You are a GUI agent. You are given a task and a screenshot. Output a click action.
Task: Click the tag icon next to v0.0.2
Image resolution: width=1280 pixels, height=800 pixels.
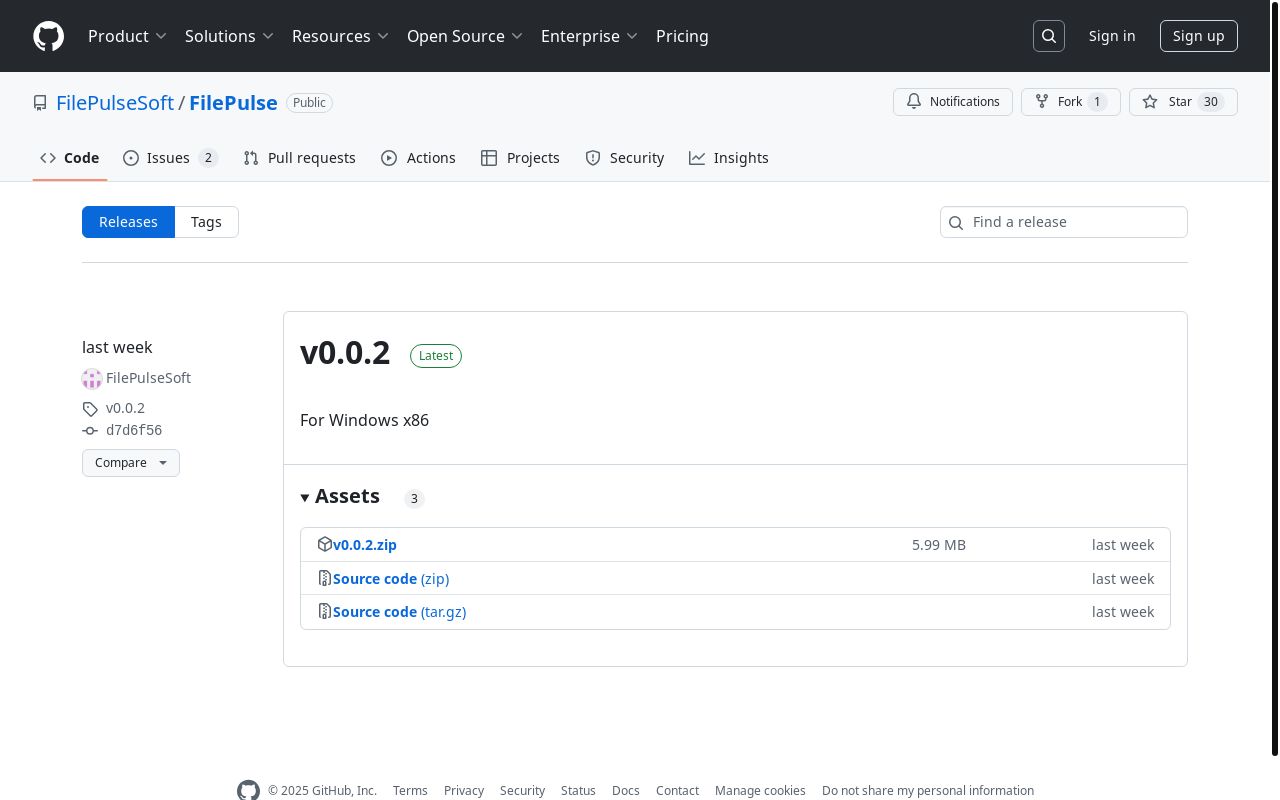89,408
